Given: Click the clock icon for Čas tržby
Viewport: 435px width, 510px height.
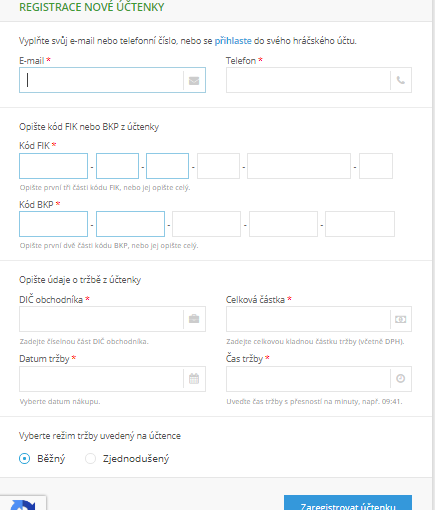Looking at the screenshot, I should click(401, 379).
